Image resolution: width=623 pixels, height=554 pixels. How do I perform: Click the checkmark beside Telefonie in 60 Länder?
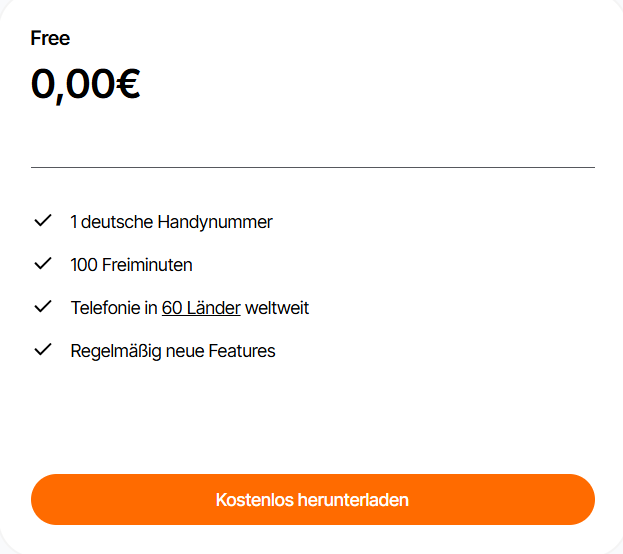43,306
